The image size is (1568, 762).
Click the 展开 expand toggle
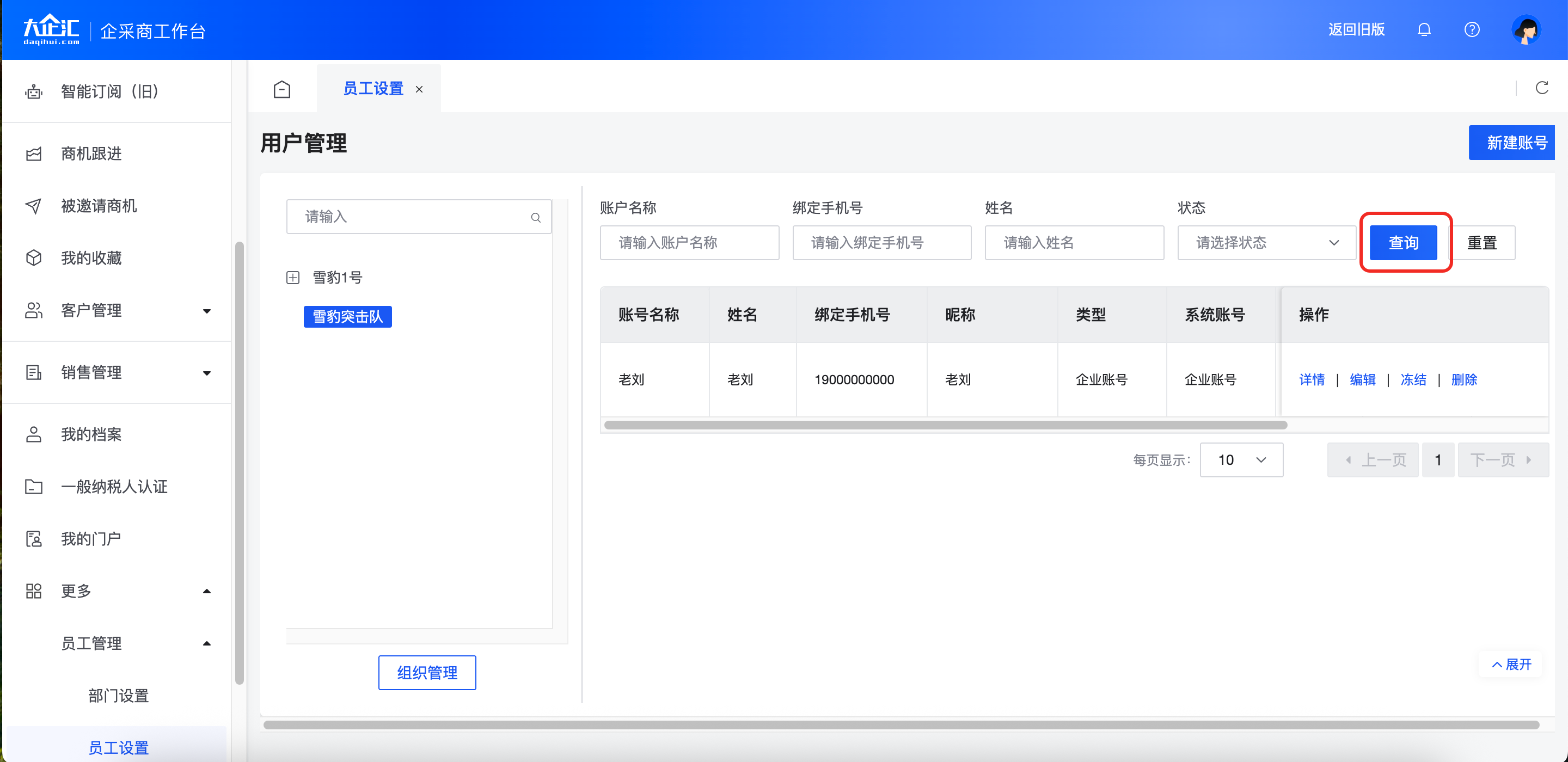pos(1511,665)
